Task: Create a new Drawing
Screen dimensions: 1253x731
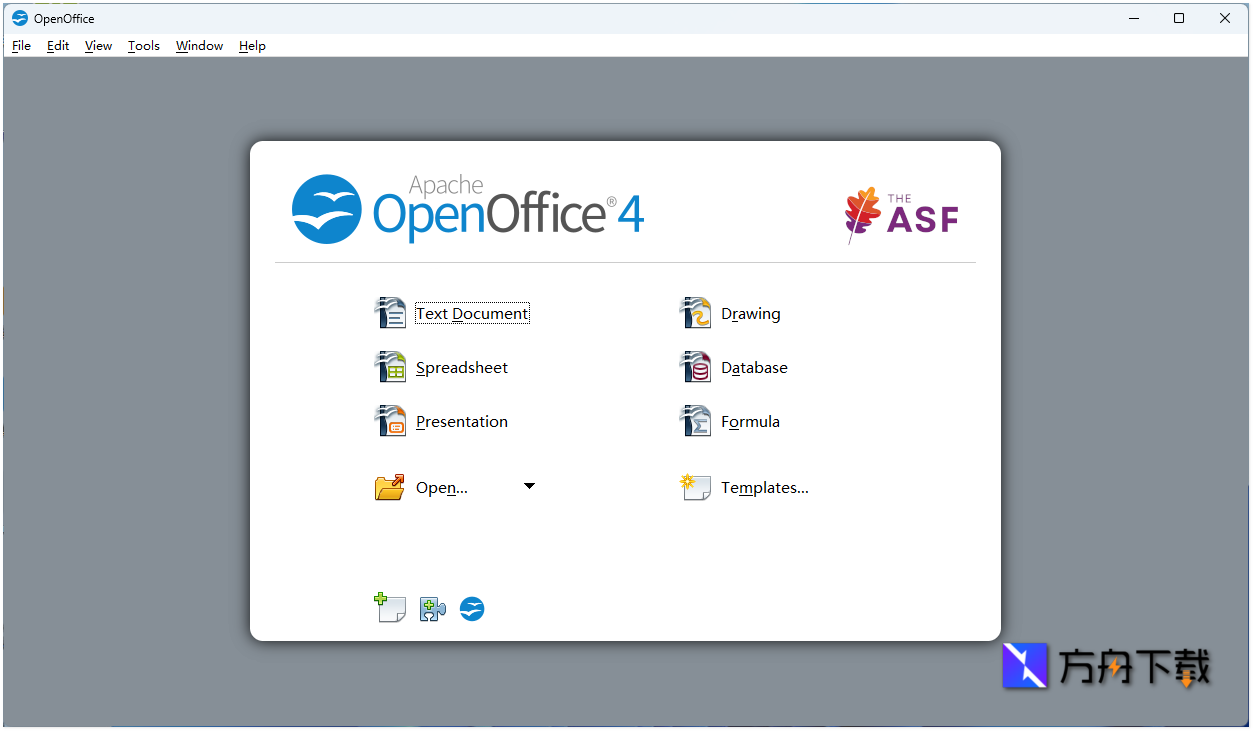Action: (751, 314)
